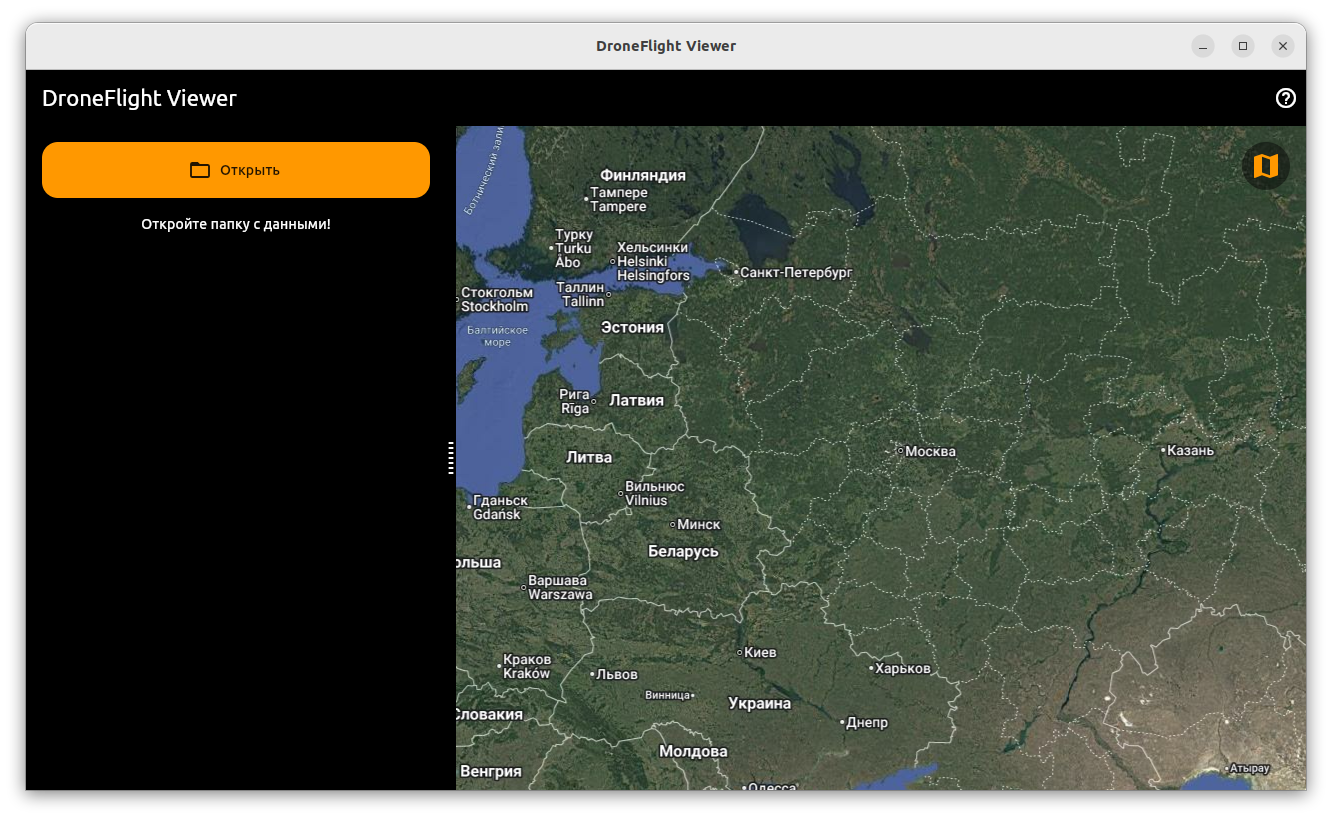
Task: Select the Санкт-Петербург marker dot
Action: [x=736, y=272]
